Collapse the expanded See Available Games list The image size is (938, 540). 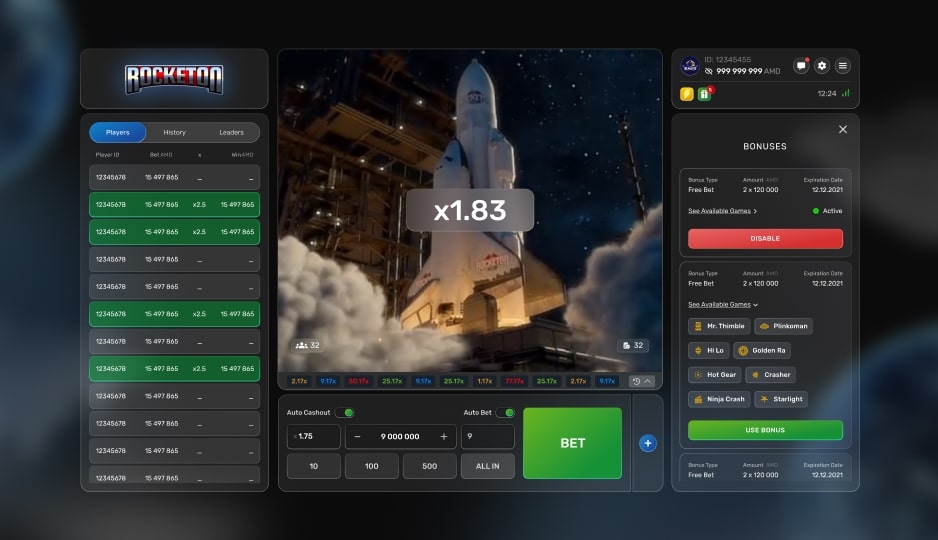pyautogui.click(x=722, y=304)
